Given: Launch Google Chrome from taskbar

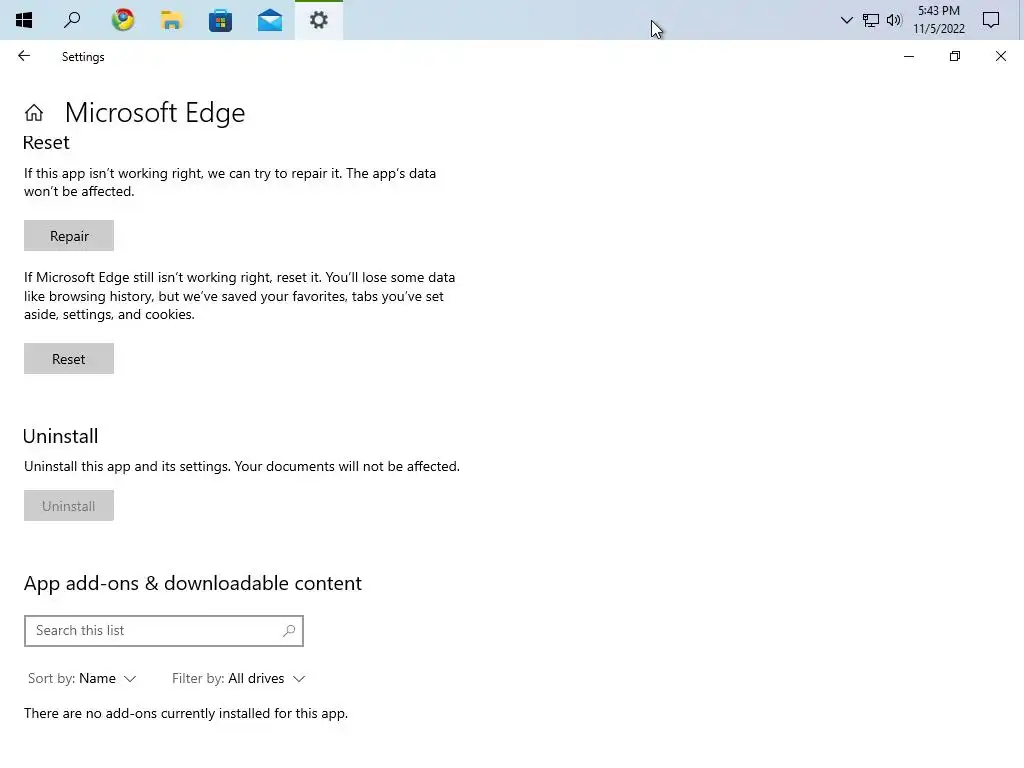Looking at the screenshot, I should 123,20.
